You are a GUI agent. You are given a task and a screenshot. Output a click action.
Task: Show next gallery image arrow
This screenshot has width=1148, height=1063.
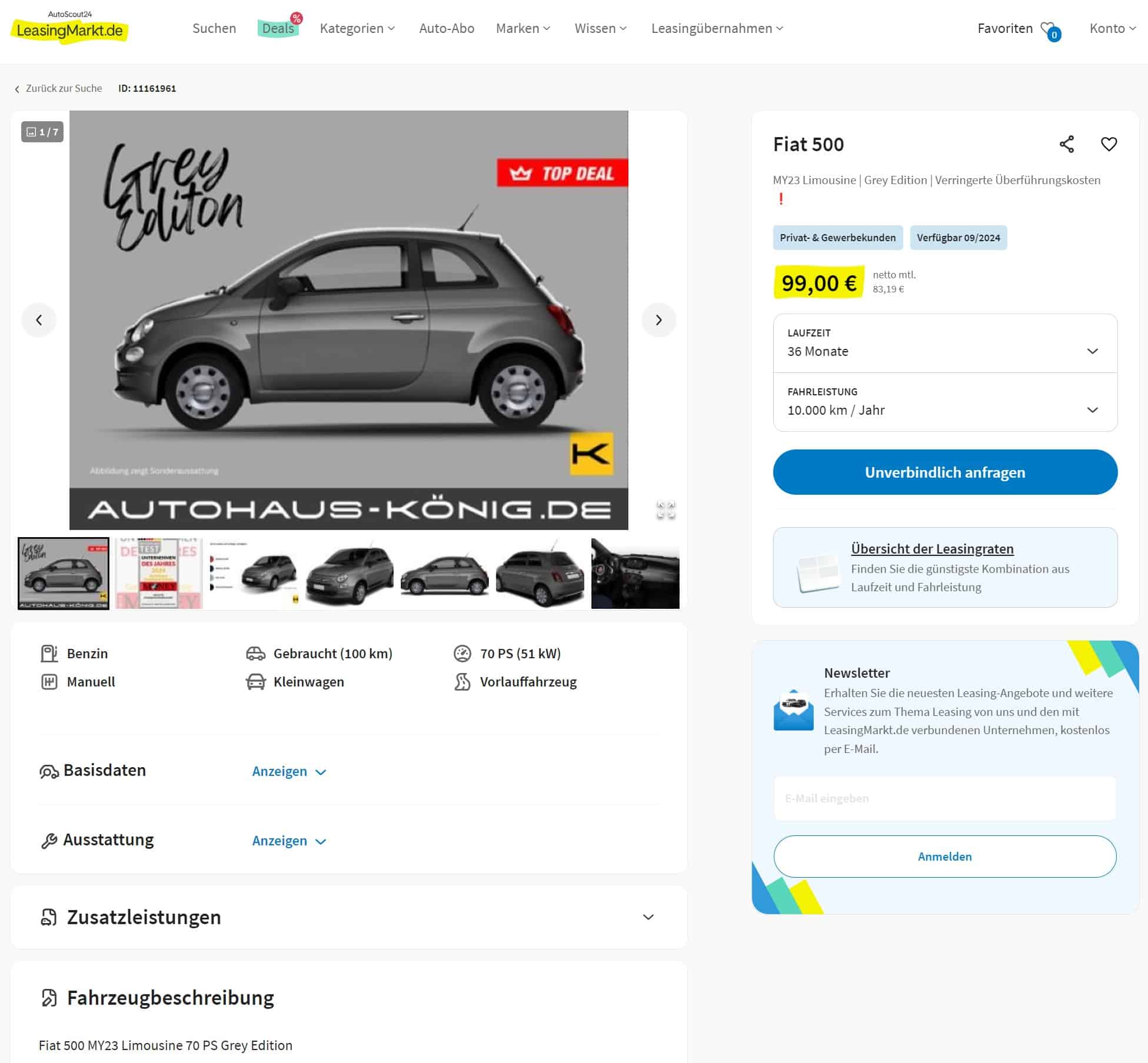click(659, 319)
